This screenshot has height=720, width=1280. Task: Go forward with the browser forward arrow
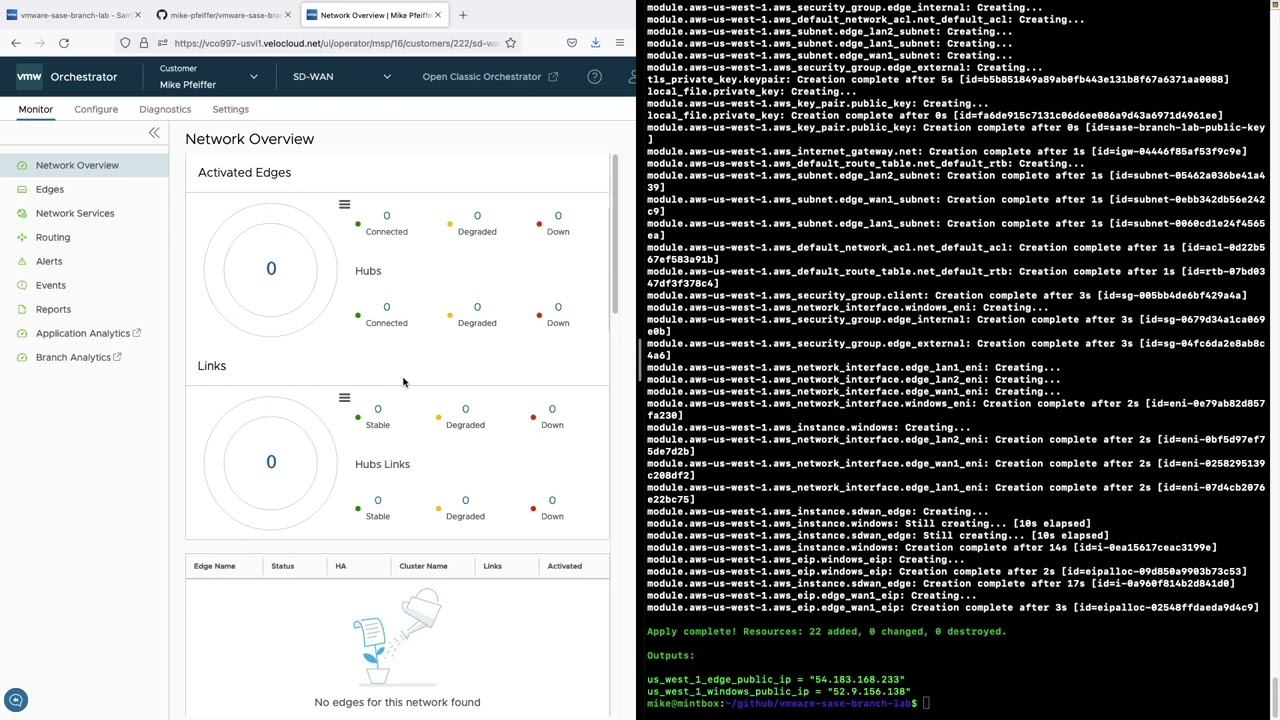point(40,43)
